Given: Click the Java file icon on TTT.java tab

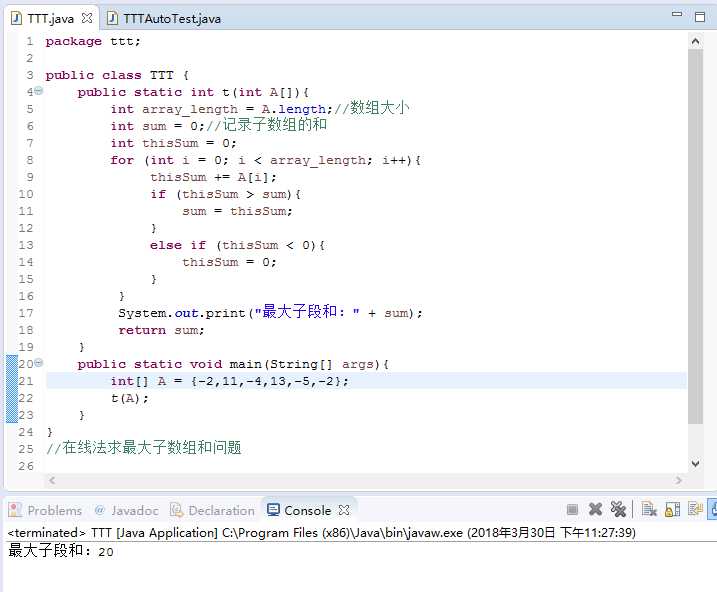Looking at the screenshot, I should 16,18.
